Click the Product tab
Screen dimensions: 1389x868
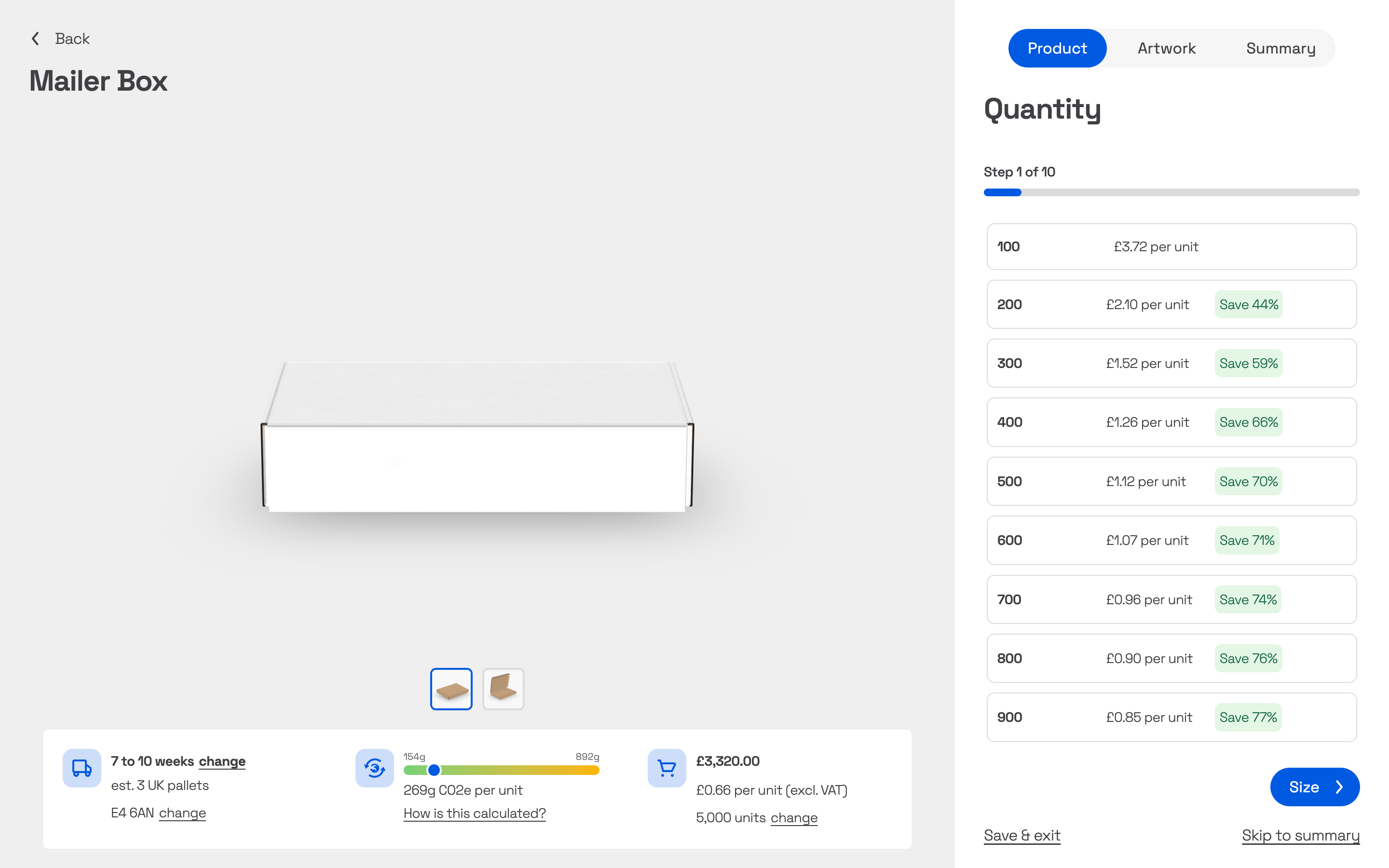pos(1057,48)
